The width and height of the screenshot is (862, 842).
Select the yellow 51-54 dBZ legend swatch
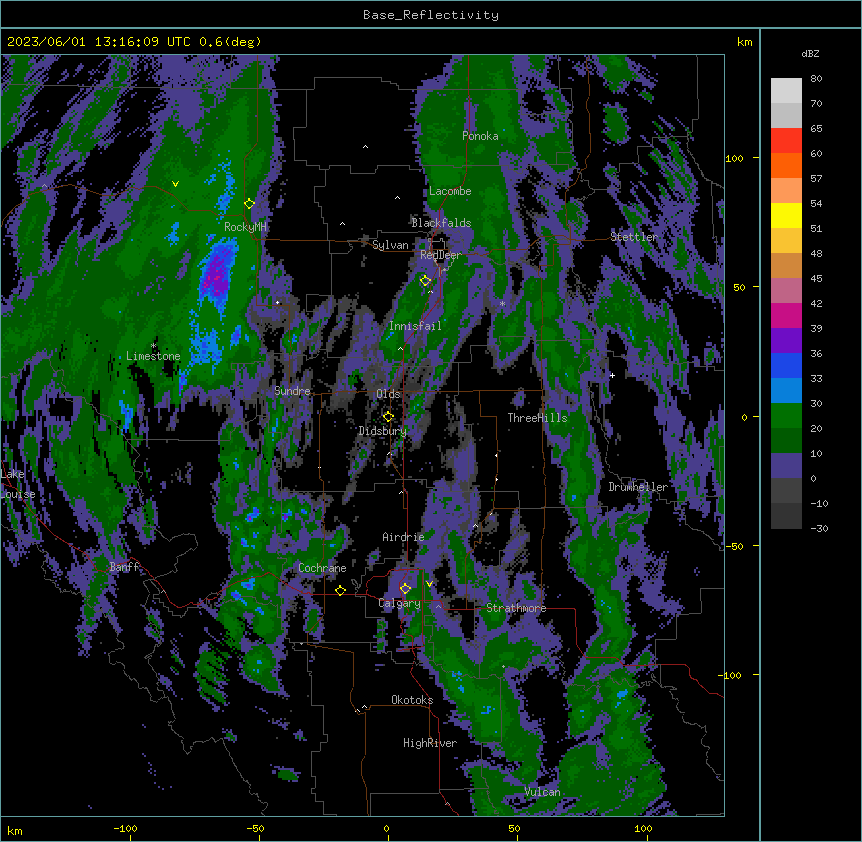(x=786, y=215)
